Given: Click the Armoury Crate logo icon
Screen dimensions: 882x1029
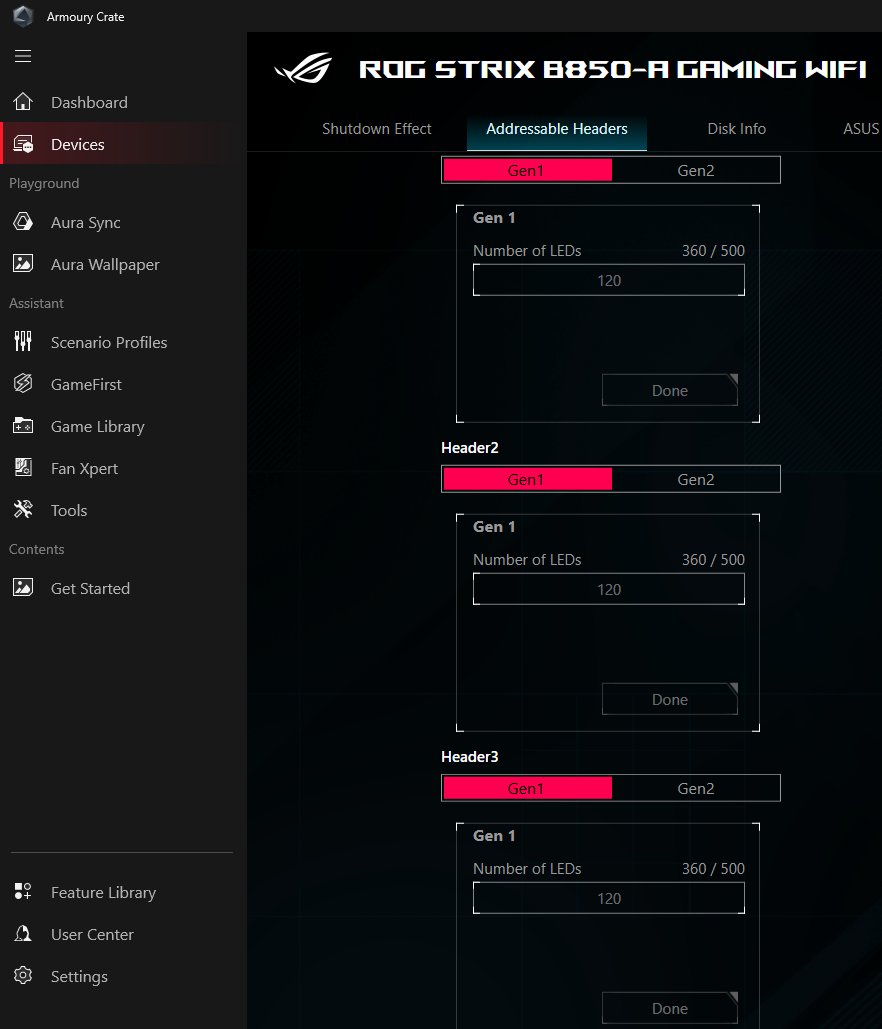Looking at the screenshot, I should (23, 16).
